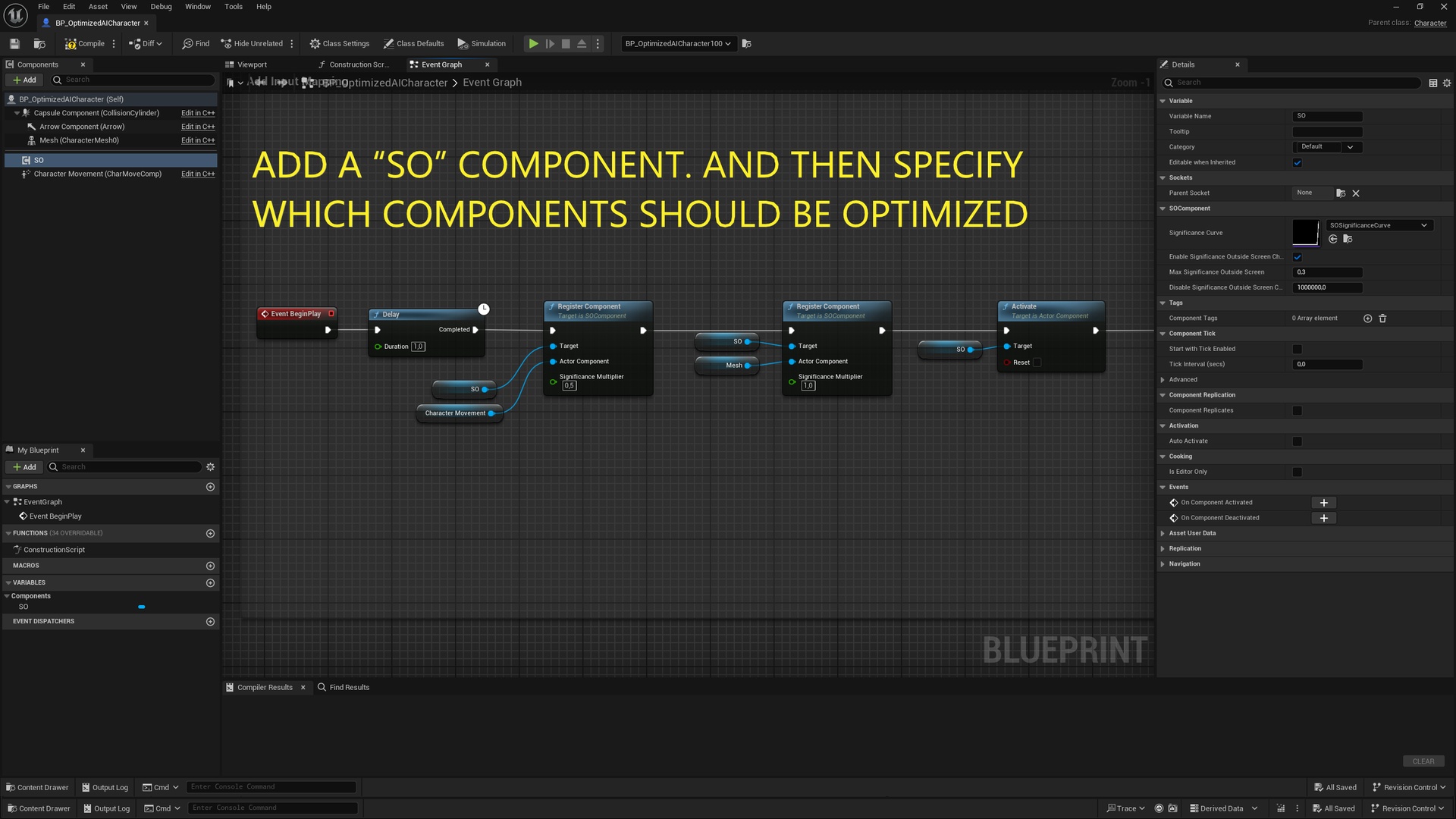Viewport: 1456px width, 819px height.
Task: Open the Category Default dropdown
Action: 1327,147
